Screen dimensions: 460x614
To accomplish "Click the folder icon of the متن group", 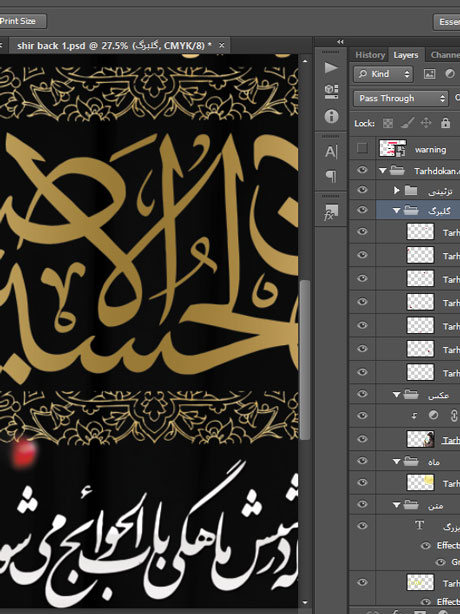I will [x=411, y=505].
